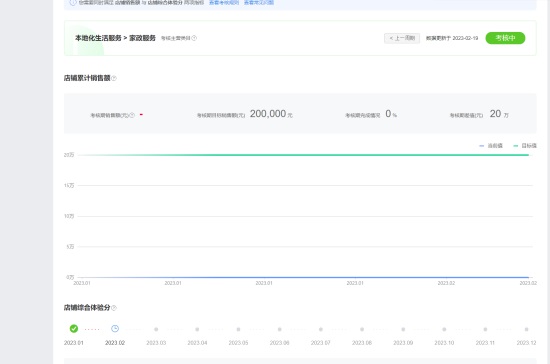550x364 pixels.
Task: Select the 2023.06 timeline dot
Action: [x=280, y=329]
